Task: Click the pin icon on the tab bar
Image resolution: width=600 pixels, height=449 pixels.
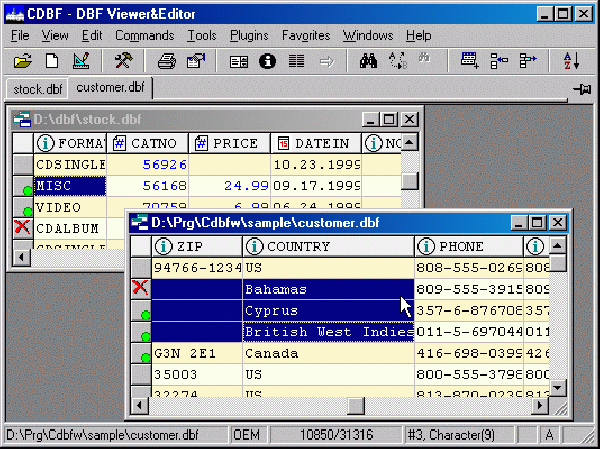Action: click(x=582, y=89)
